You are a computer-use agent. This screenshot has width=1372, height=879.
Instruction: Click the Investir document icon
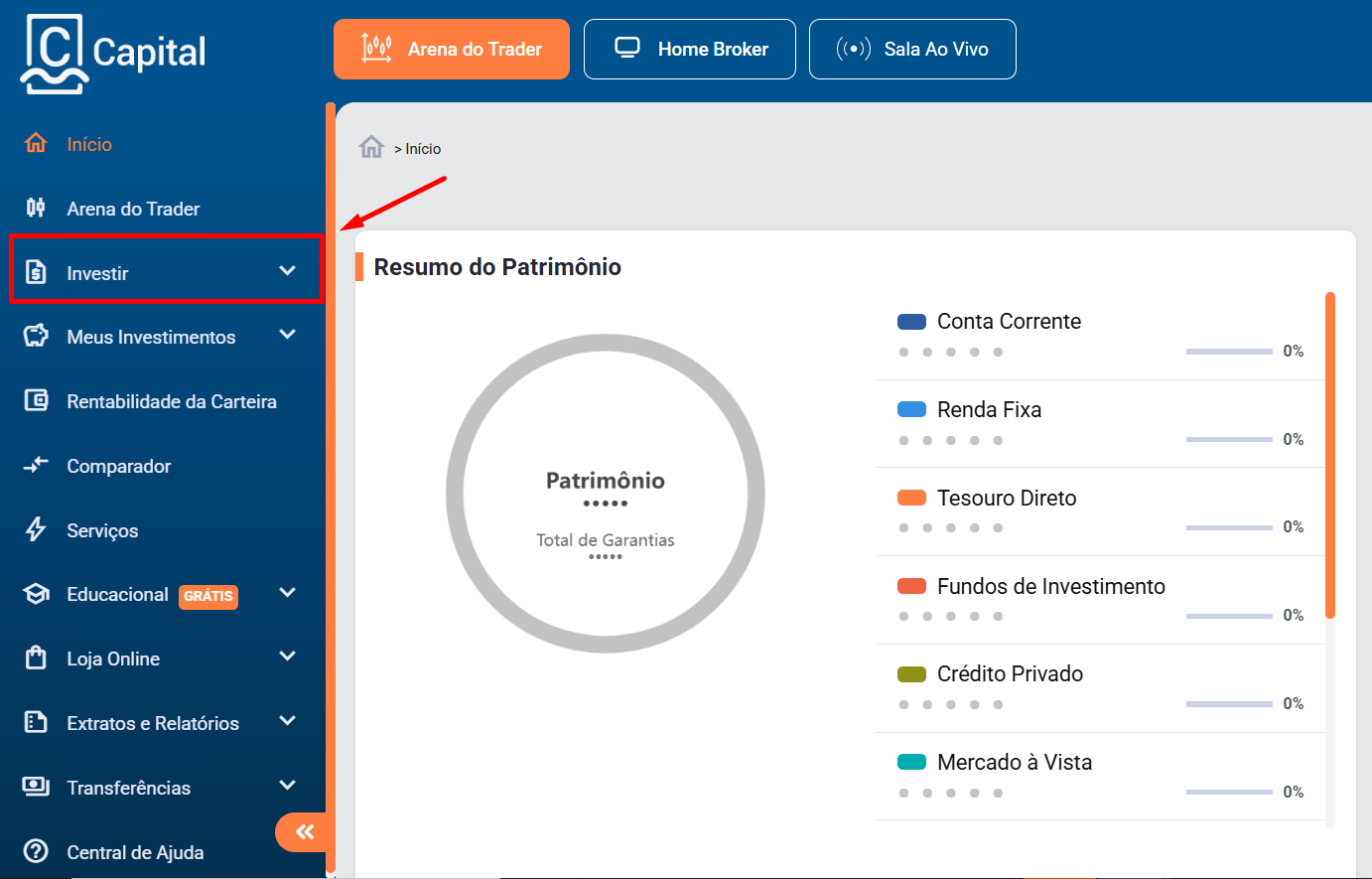pyautogui.click(x=36, y=271)
